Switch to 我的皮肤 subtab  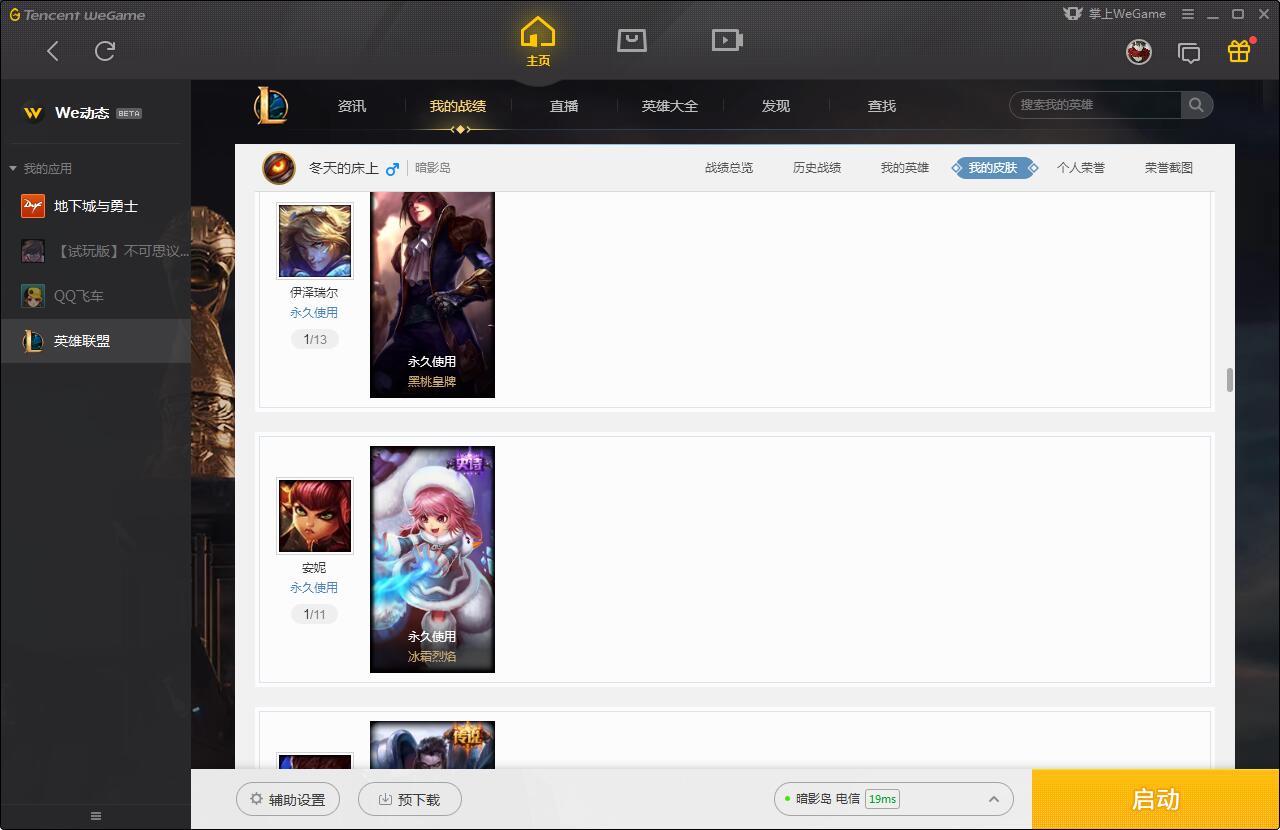click(x=993, y=168)
